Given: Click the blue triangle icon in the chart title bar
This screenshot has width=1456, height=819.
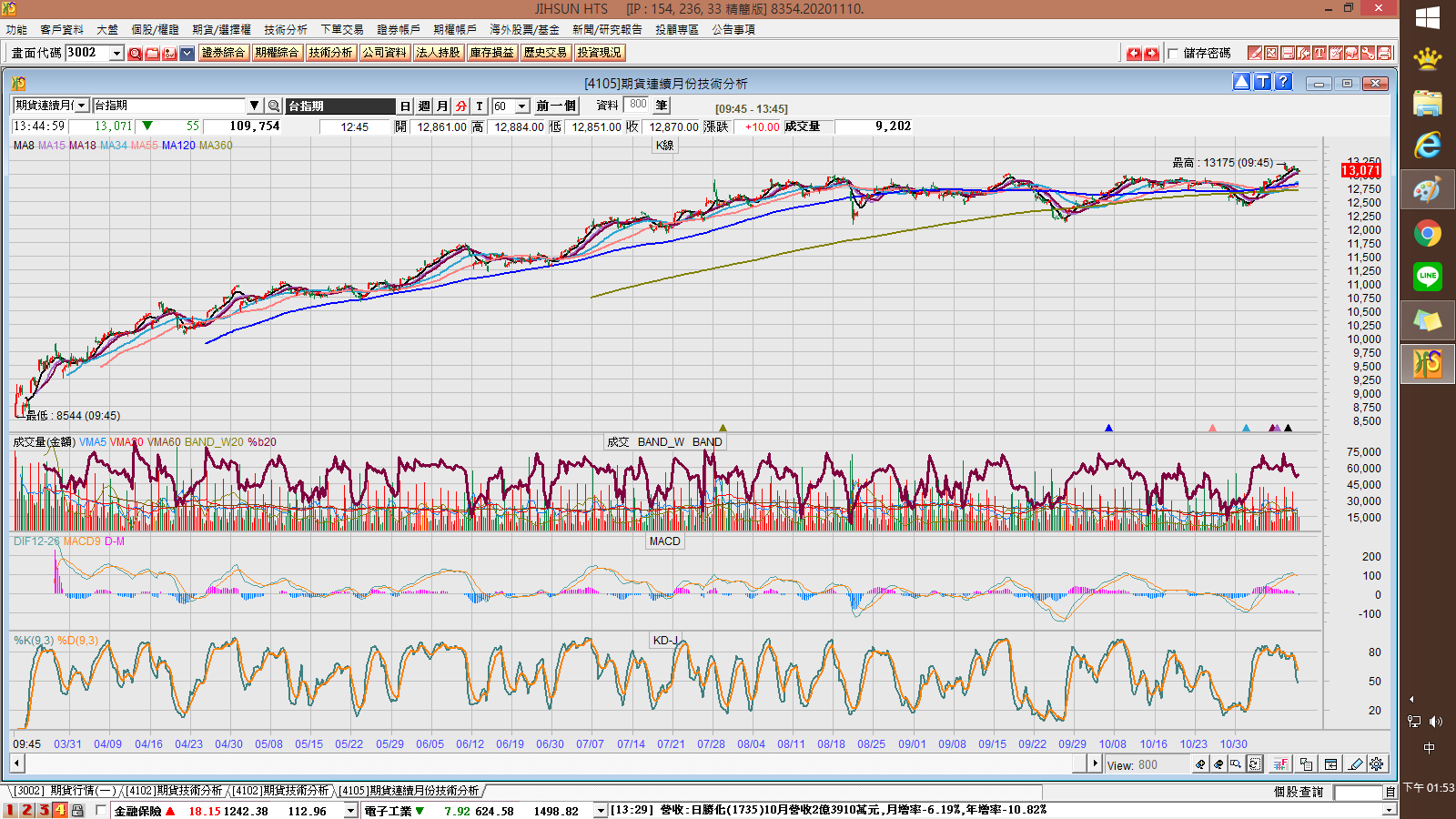Looking at the screenshot, I should tap(1242, 82).
